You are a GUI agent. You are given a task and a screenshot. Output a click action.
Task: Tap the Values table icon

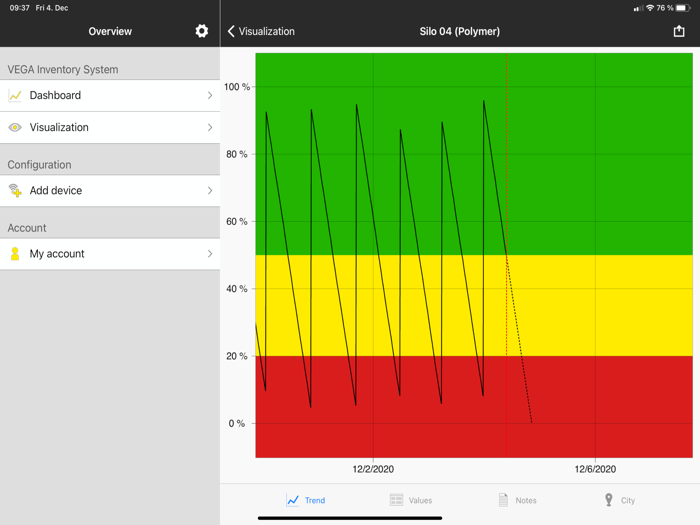click(x=396, y=500)
